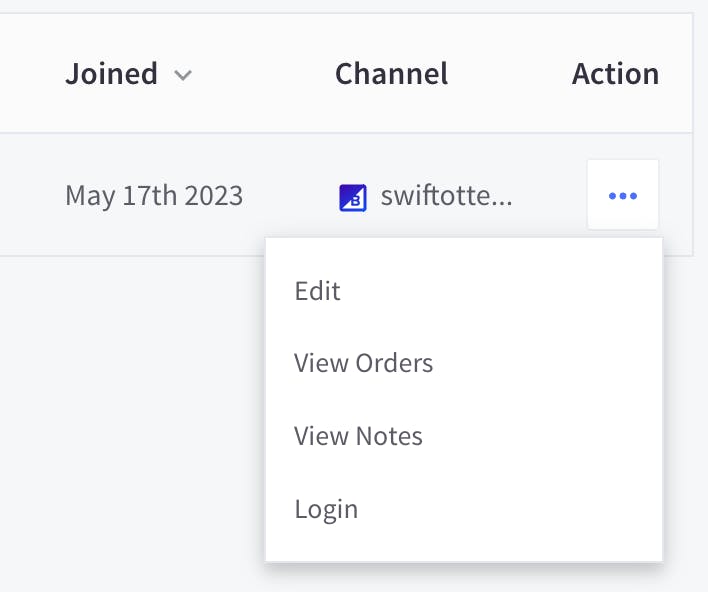Click the Action column header
The width and height of the screenshot is (708, 592).
(x=615, y=74)
